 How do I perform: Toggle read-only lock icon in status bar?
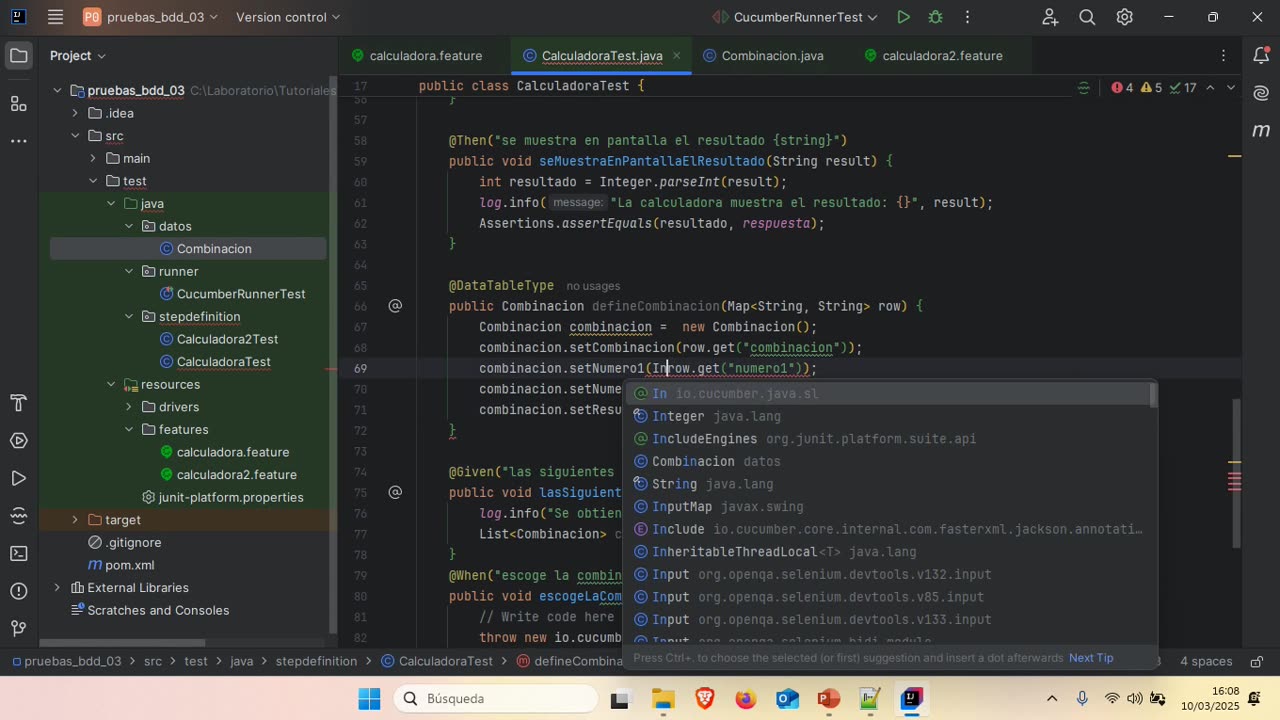click(1256, 661)
